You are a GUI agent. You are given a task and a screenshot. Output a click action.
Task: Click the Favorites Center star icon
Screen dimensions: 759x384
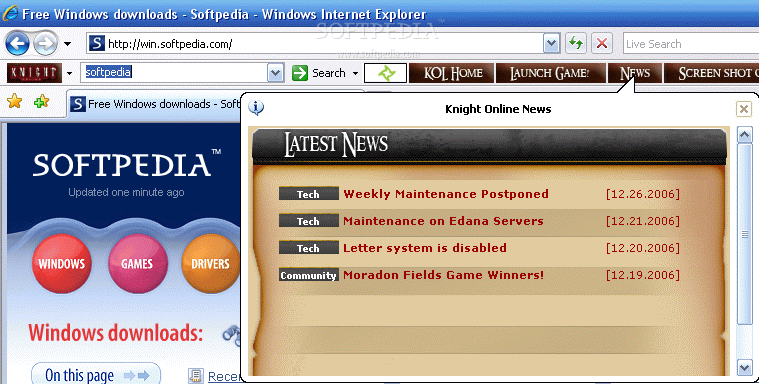(15, 101)
